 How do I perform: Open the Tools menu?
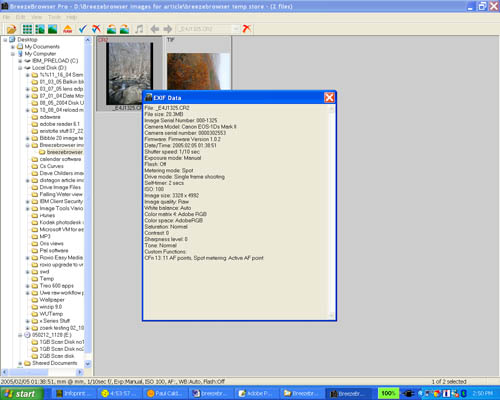(x=54, y=17)
